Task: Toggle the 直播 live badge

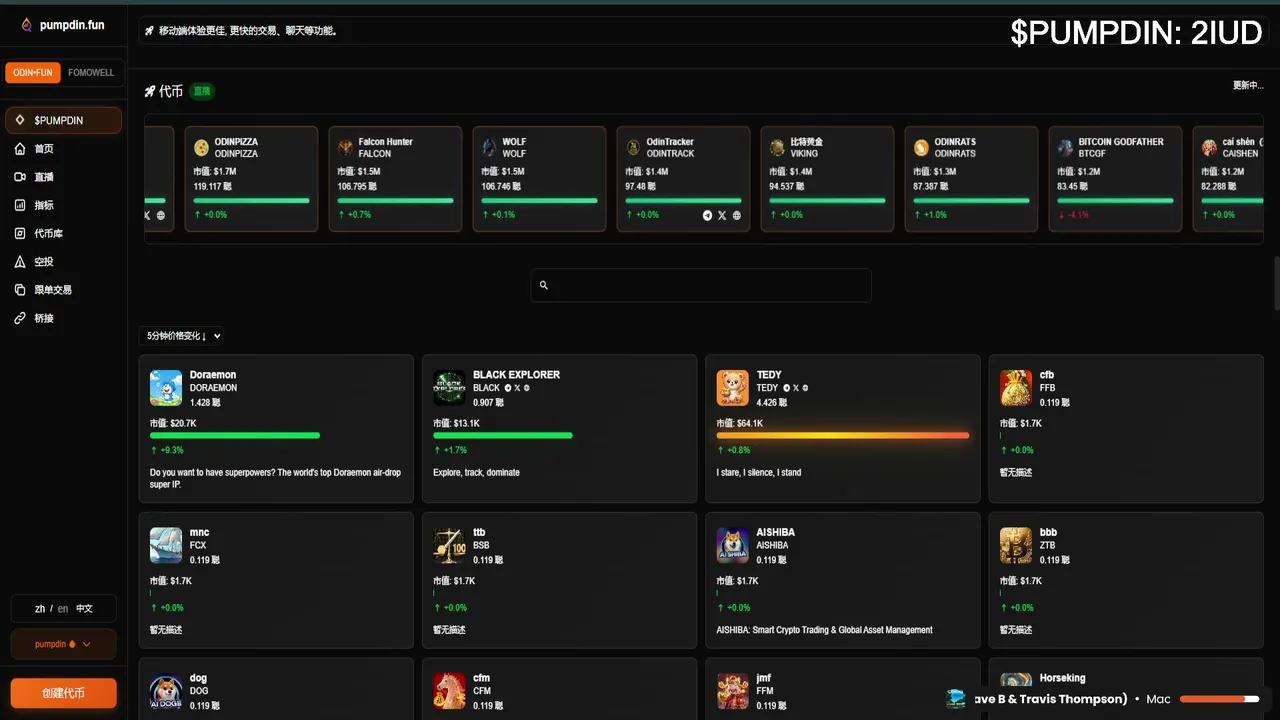Action: [202, 91]
